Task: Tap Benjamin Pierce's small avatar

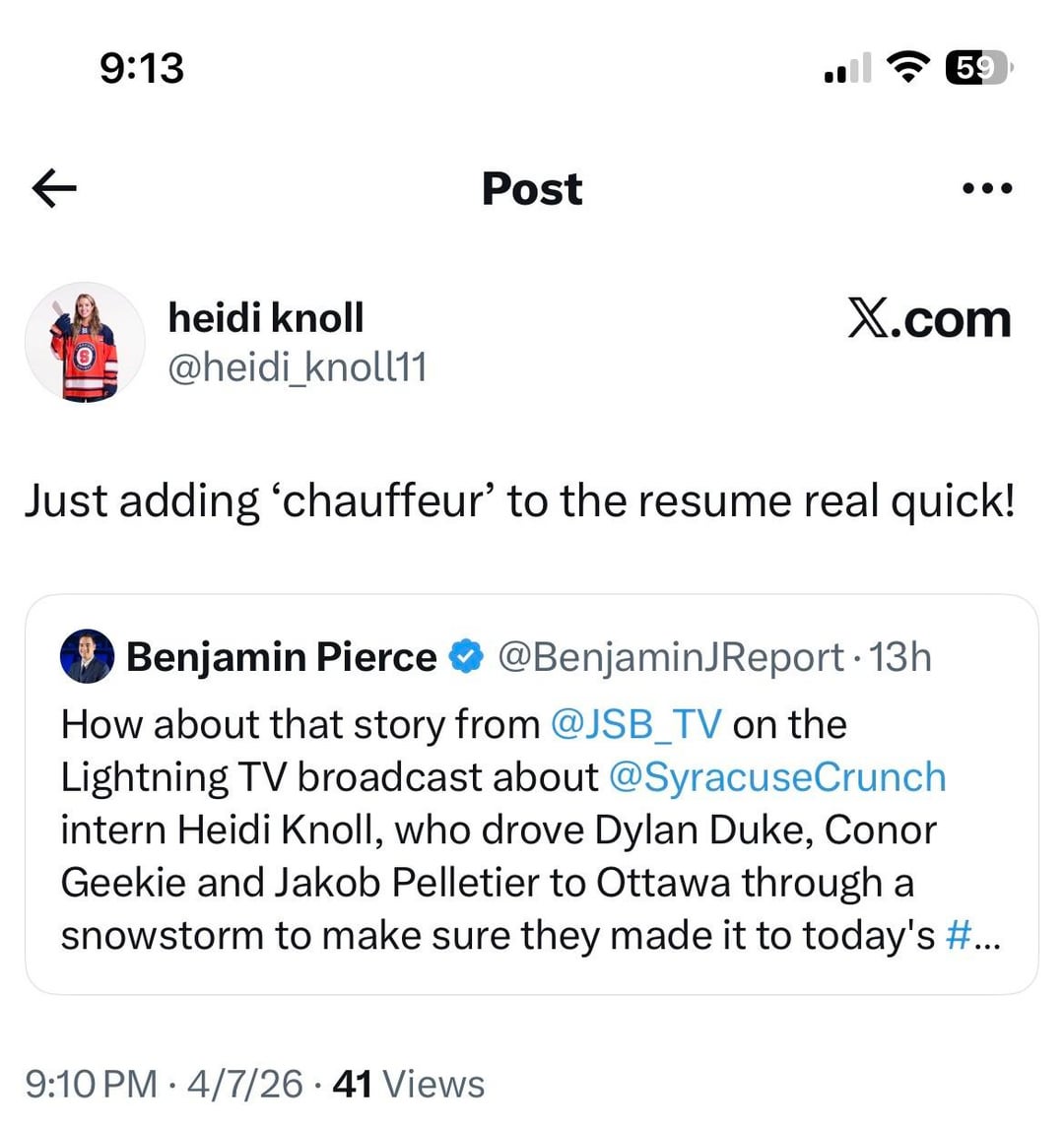Action: (x=85, y=657)
